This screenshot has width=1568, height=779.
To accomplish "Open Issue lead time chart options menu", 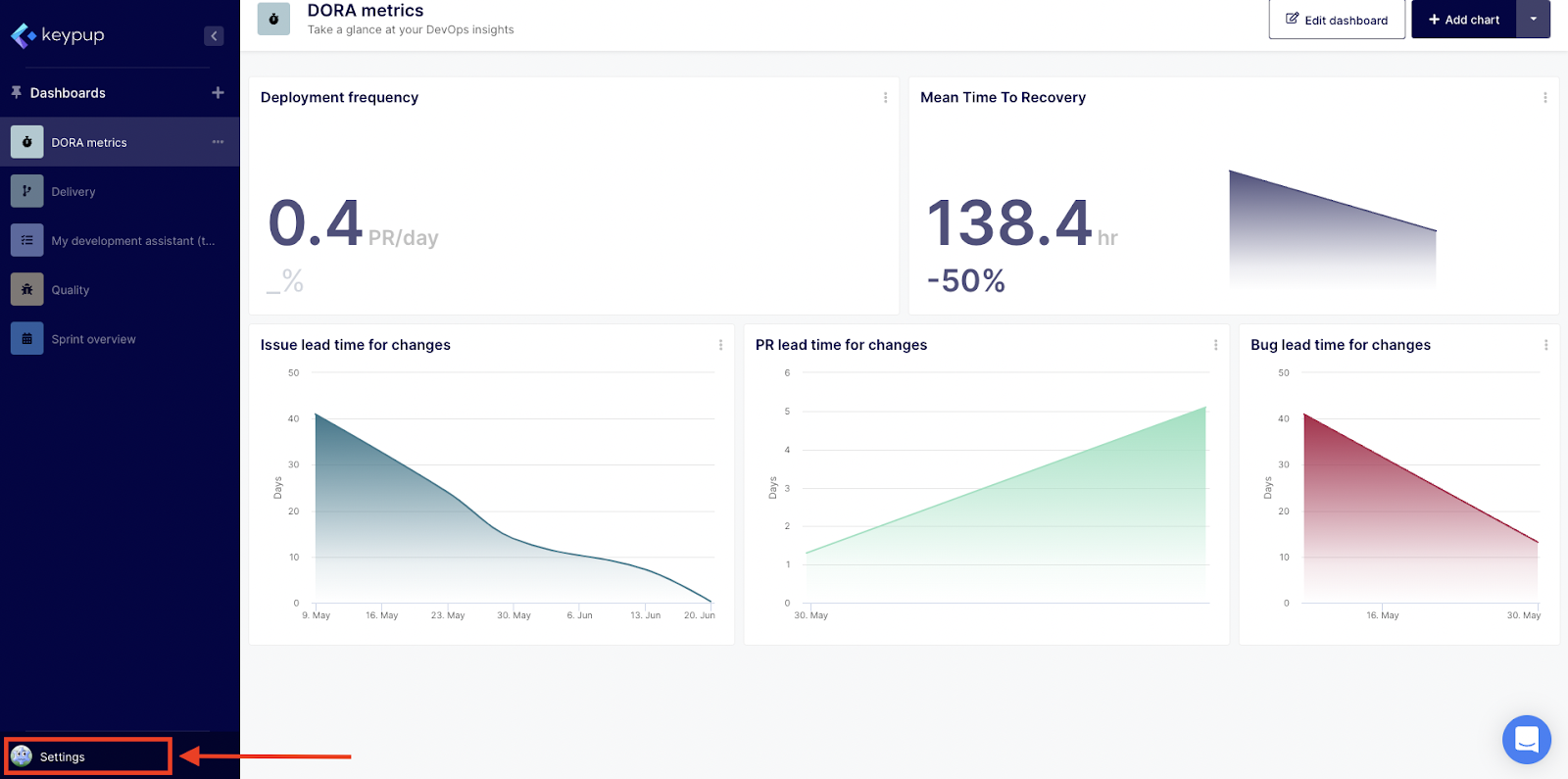I will pyautogui.click(x=720, y=345).
